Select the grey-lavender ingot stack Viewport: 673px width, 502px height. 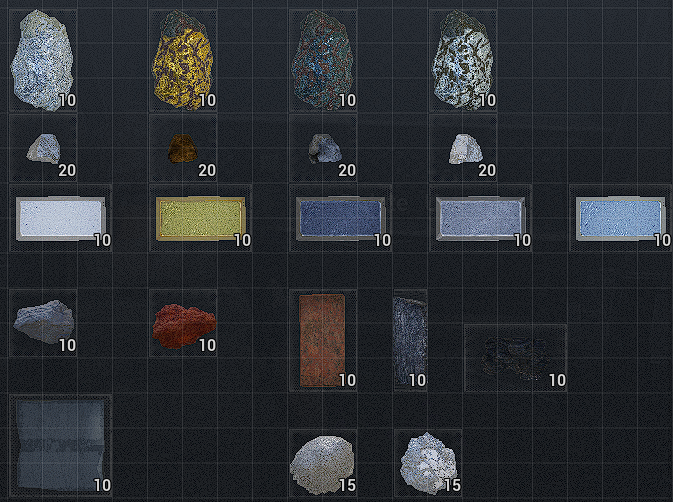[481, 218]
